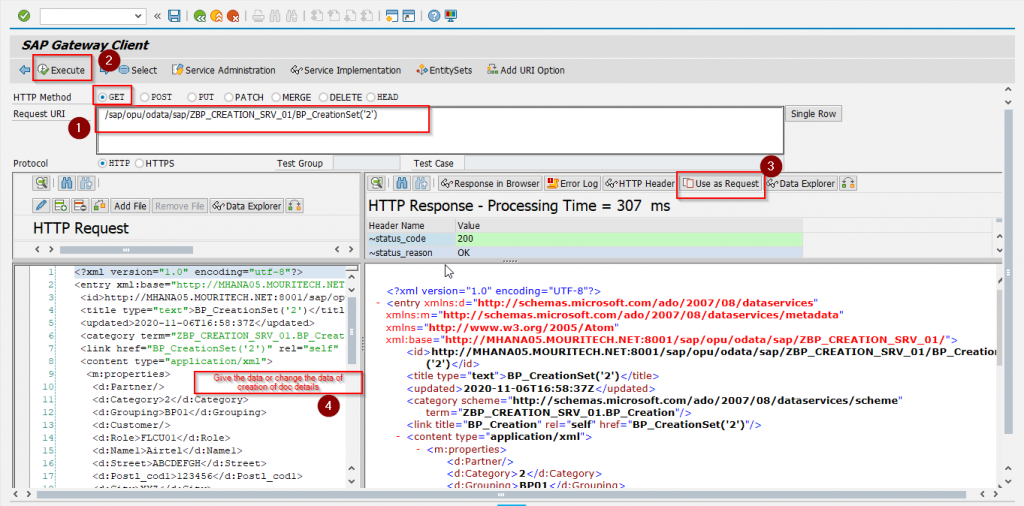Image resolution: width=1024 pixels, height=506 pixels.
Task: Click the Save floppy disk icon
Action: [174, 16]
